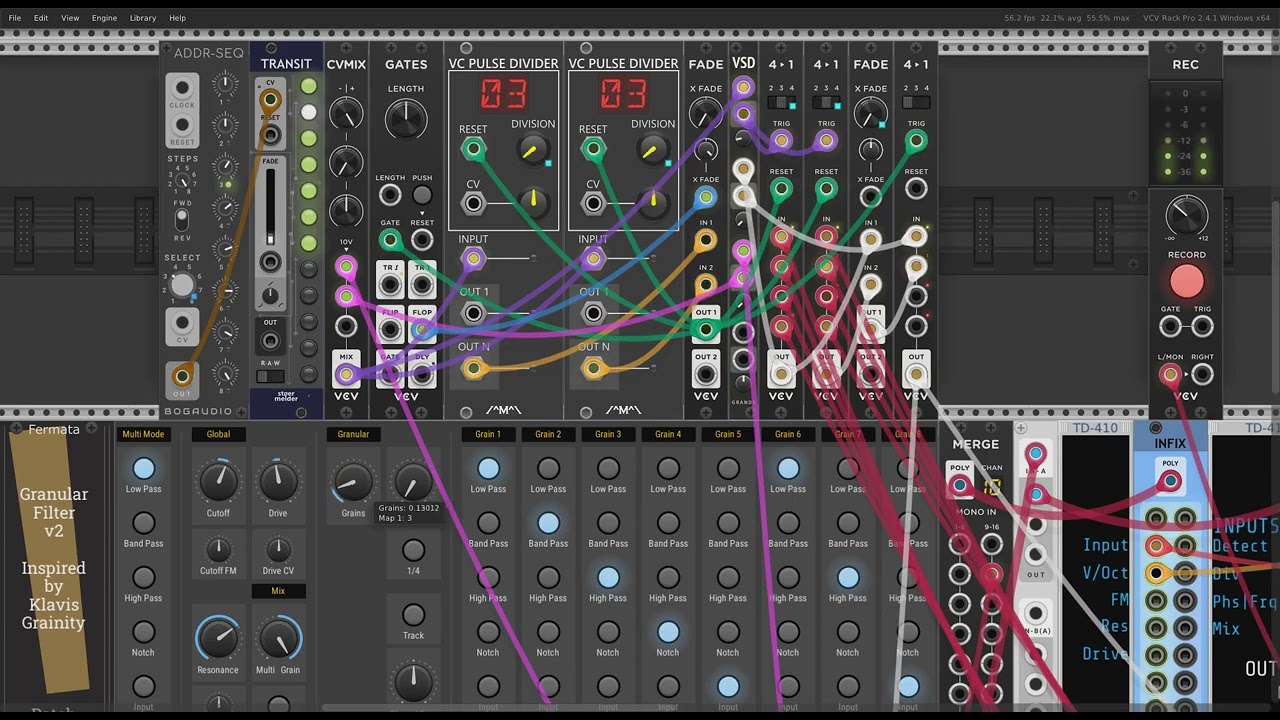Click OUT 2 jack on the left FADE module

[706, 374]
